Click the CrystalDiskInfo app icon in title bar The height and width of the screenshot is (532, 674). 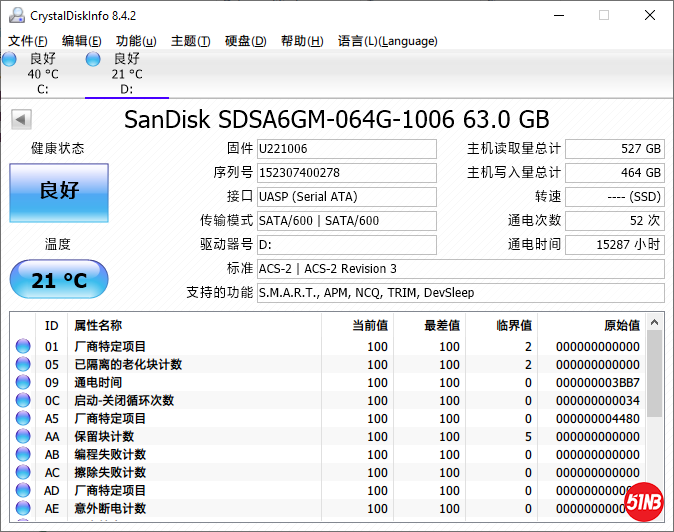point(15,15)
